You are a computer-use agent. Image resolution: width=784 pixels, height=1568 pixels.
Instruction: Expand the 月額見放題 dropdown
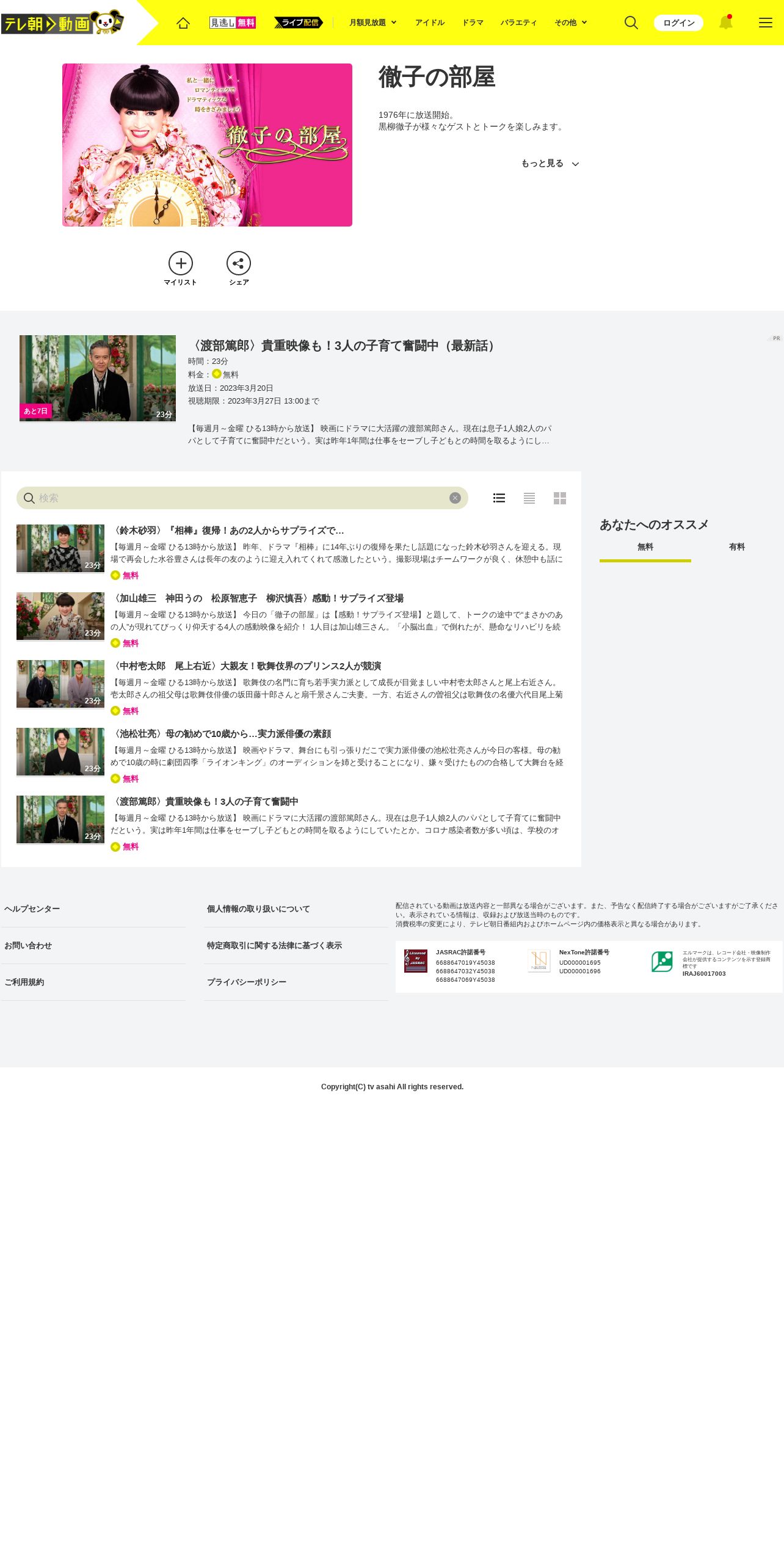pos(373,23)
